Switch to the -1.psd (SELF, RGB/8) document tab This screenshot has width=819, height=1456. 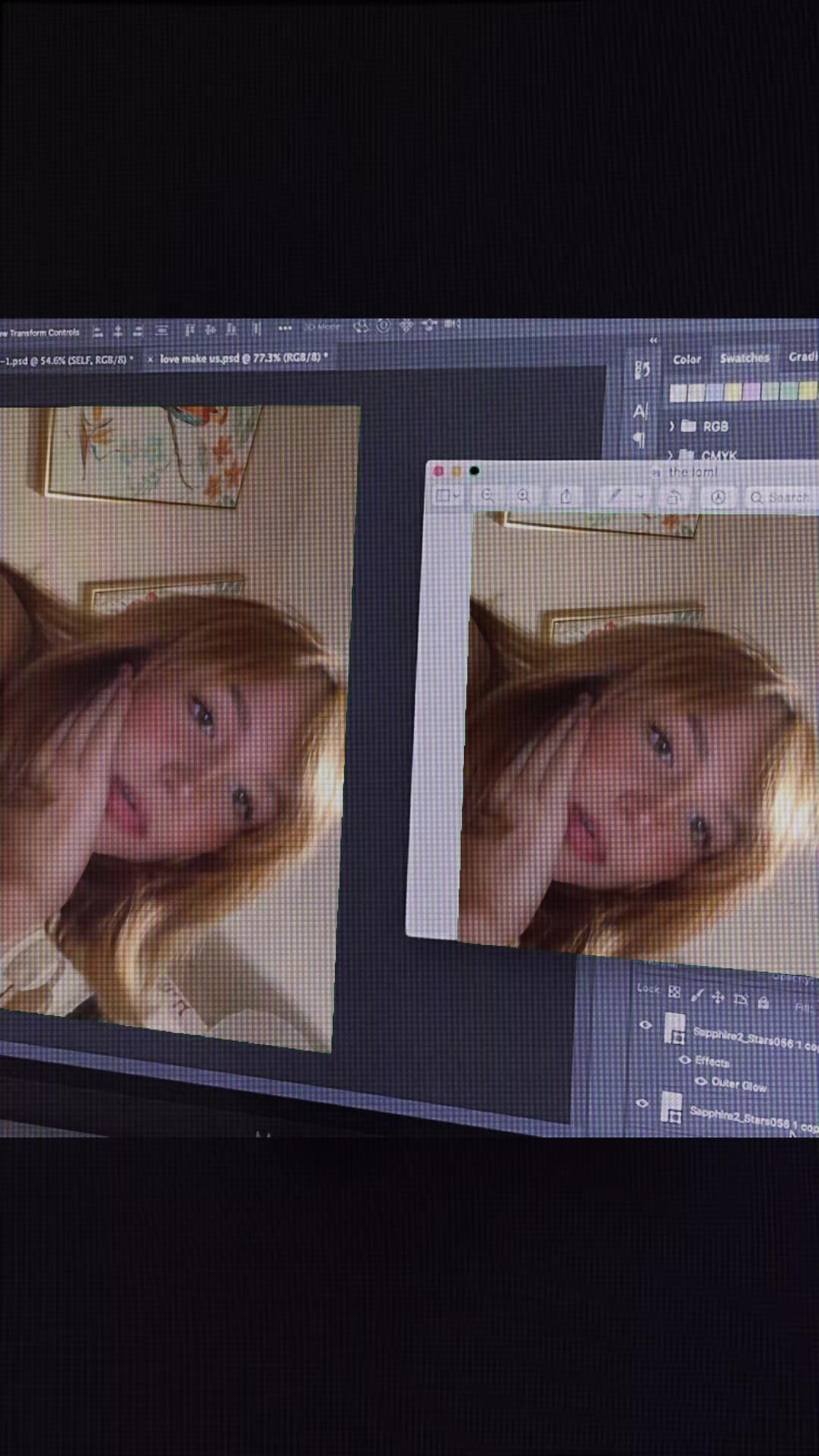tap(66, 360)
